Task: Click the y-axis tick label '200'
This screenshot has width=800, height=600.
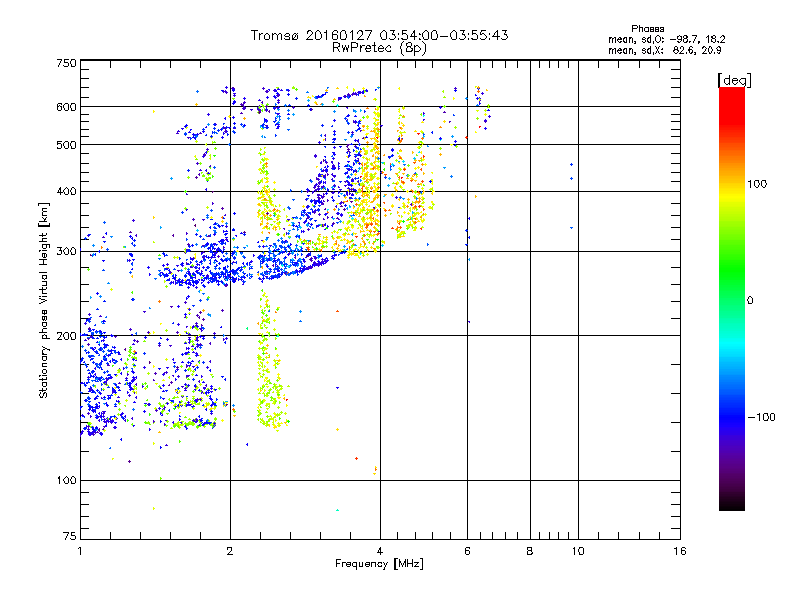Action: (x=66, y=336)
